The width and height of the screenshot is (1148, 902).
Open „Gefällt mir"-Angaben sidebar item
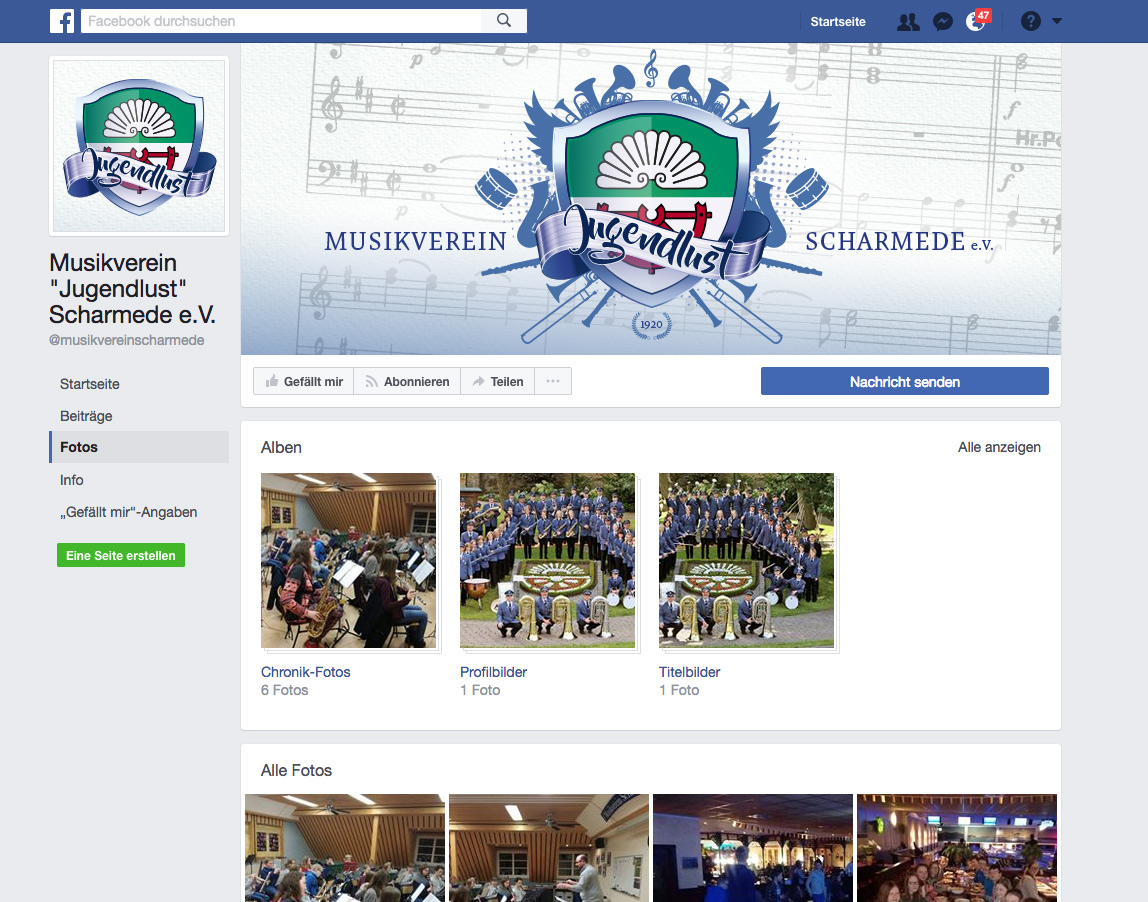tap(129, 512)
